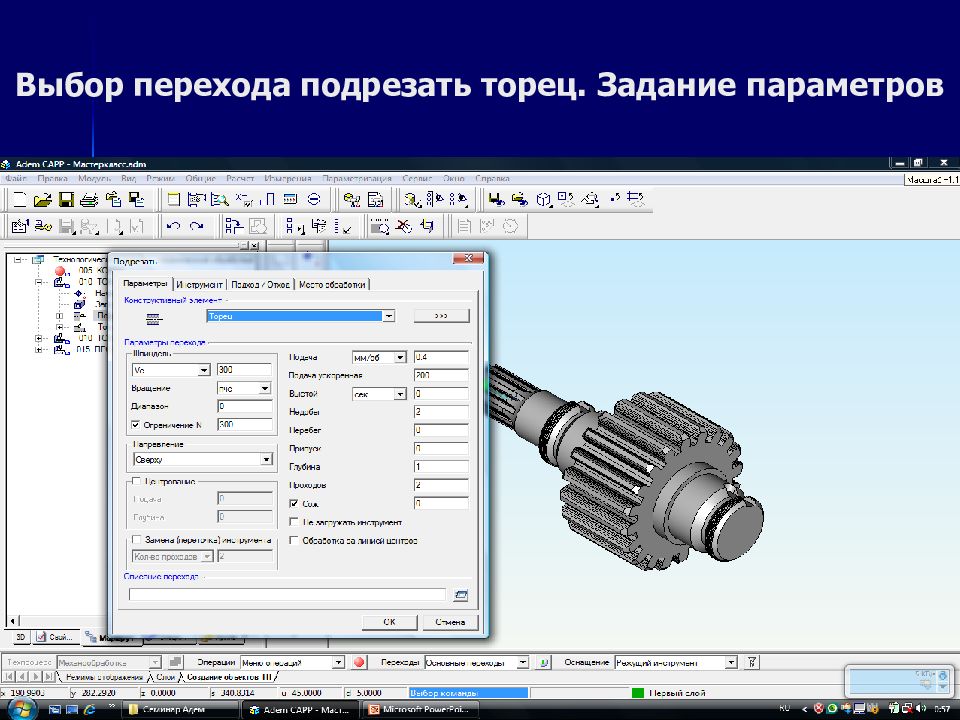The width and height of the screenshot is (960, 720).
Task: Click the face element icon left of Торец
Action: (x=153, y=319)
